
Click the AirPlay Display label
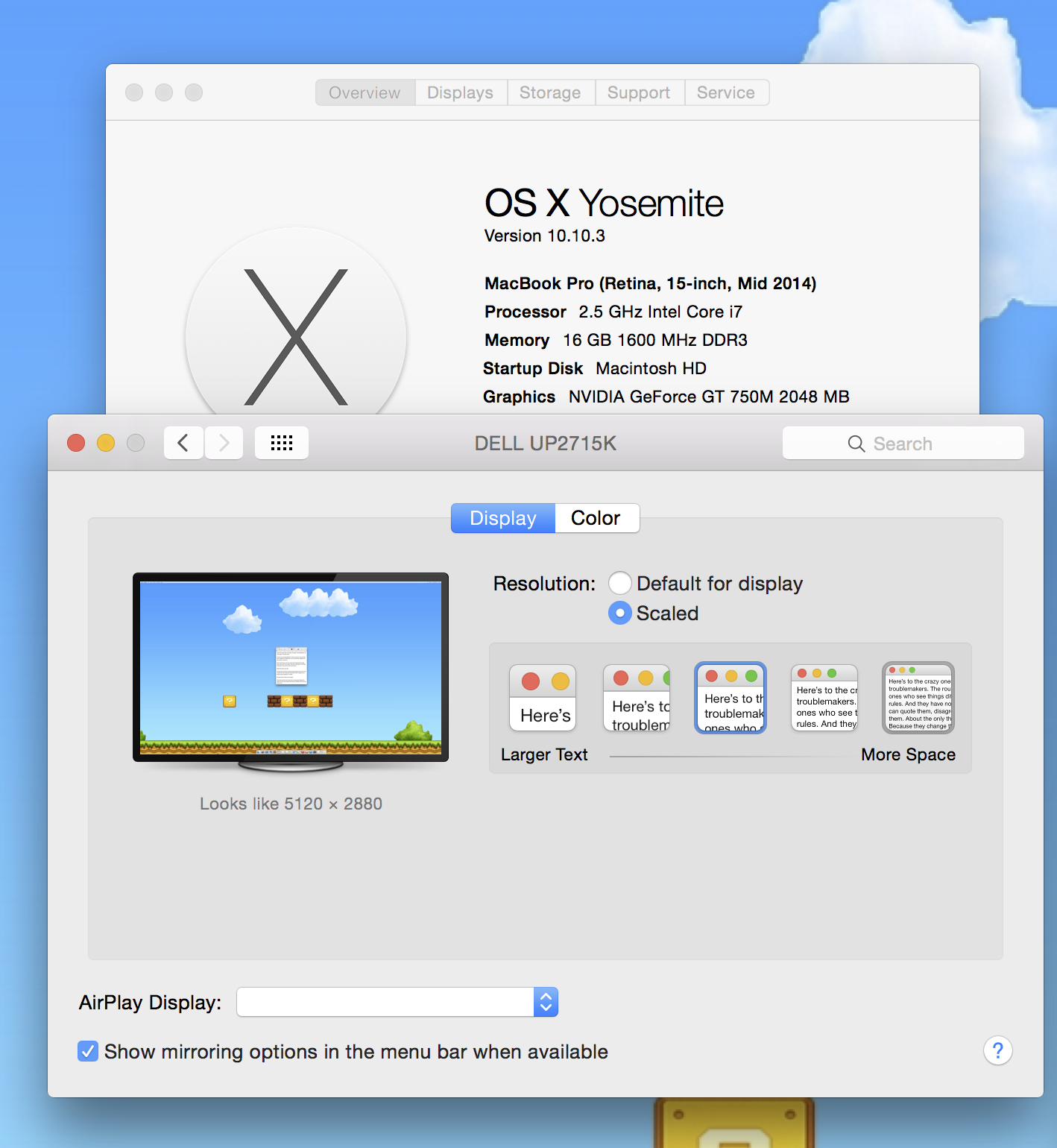150,1003
